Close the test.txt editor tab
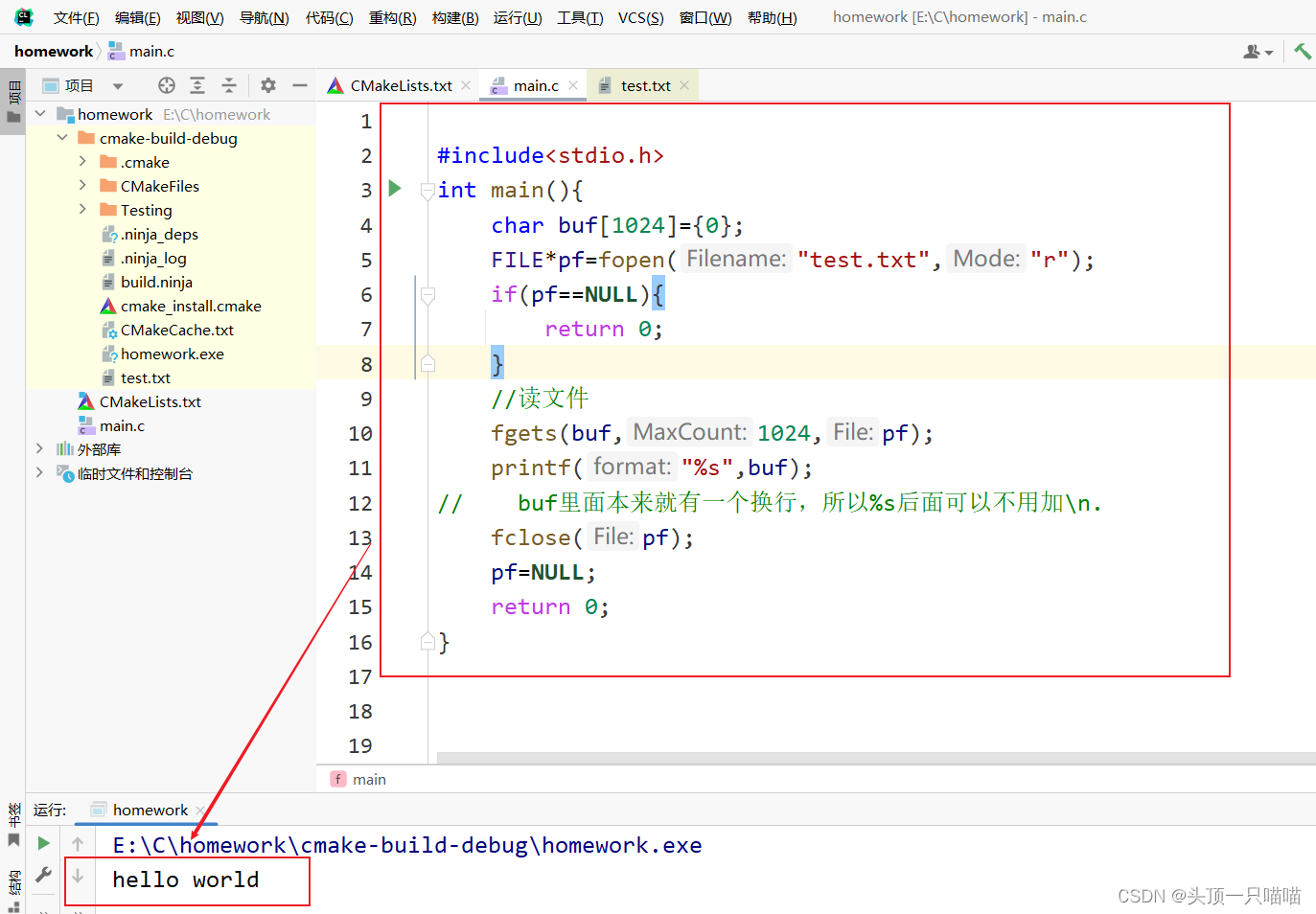This screenshot has width=1316, height=914. pyautogui.click(x=684, y=85)
